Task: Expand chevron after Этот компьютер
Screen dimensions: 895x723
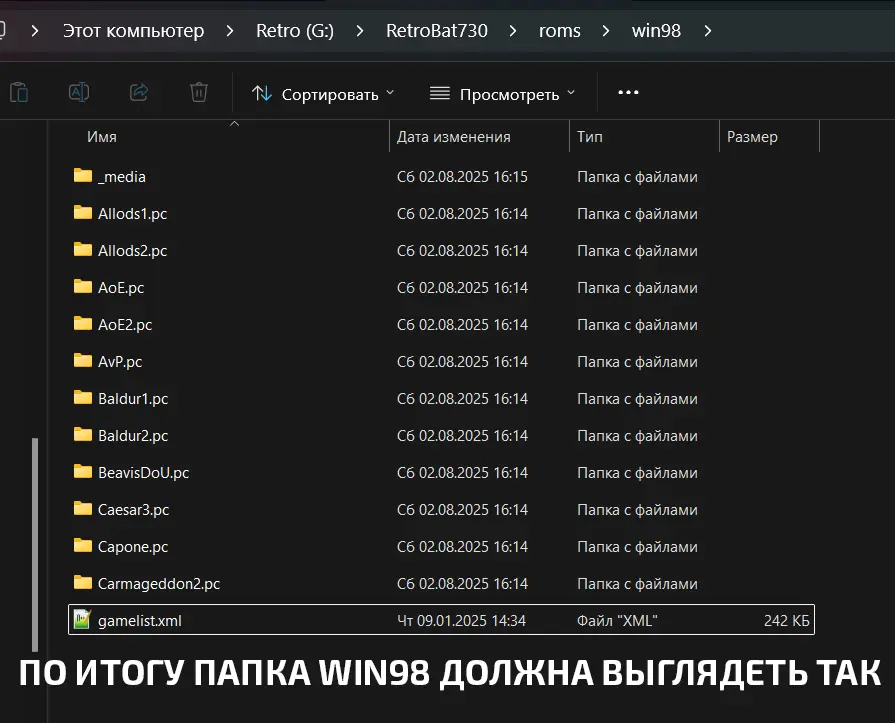Action: coord(229,31)
